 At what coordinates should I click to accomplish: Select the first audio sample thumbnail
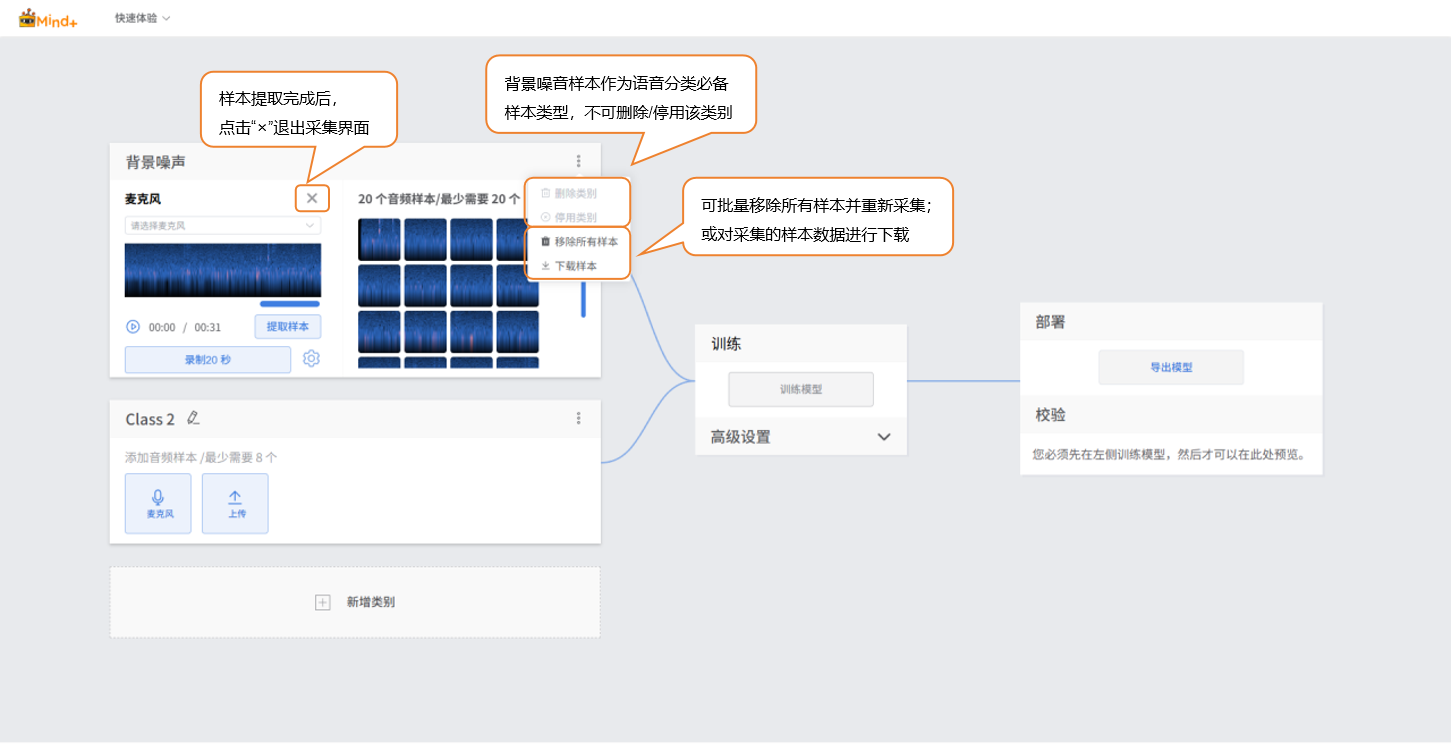coord(379,239)
